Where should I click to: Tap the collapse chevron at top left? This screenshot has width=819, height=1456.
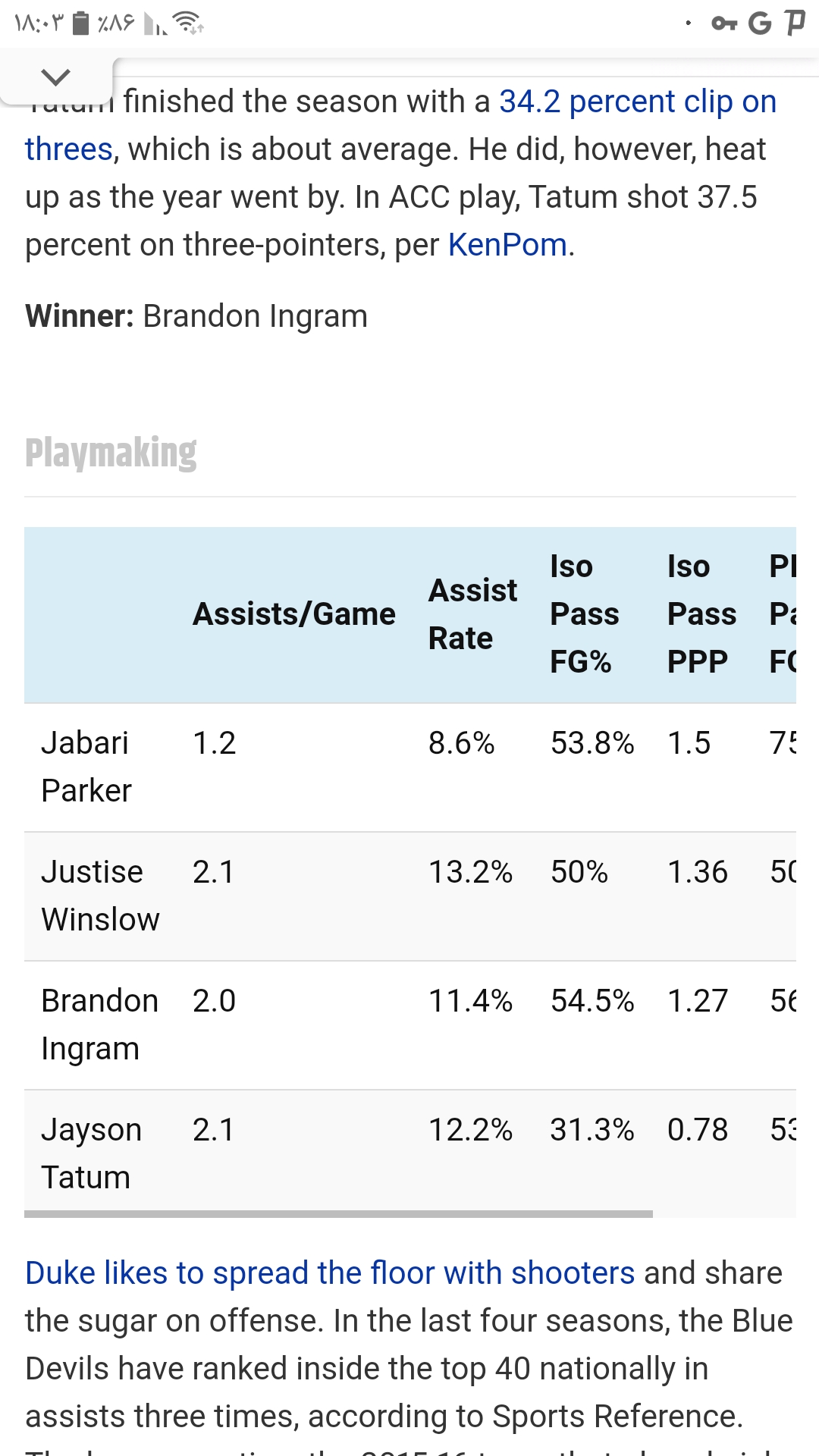pyautogui.click(x=55, y=77)
